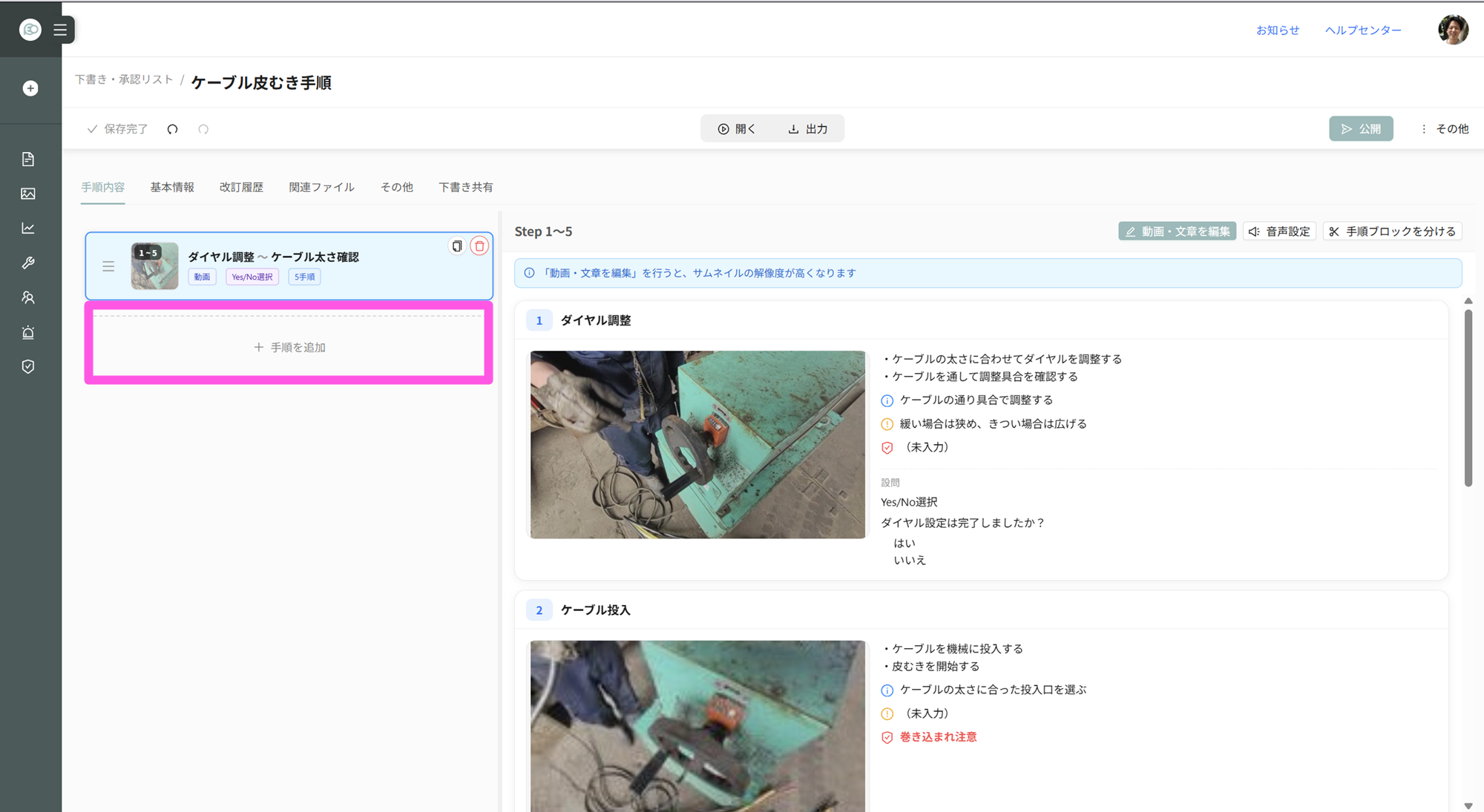Open the alarm bell icon in sidebar
The image size is (1484, 812).
pos(28,332)
